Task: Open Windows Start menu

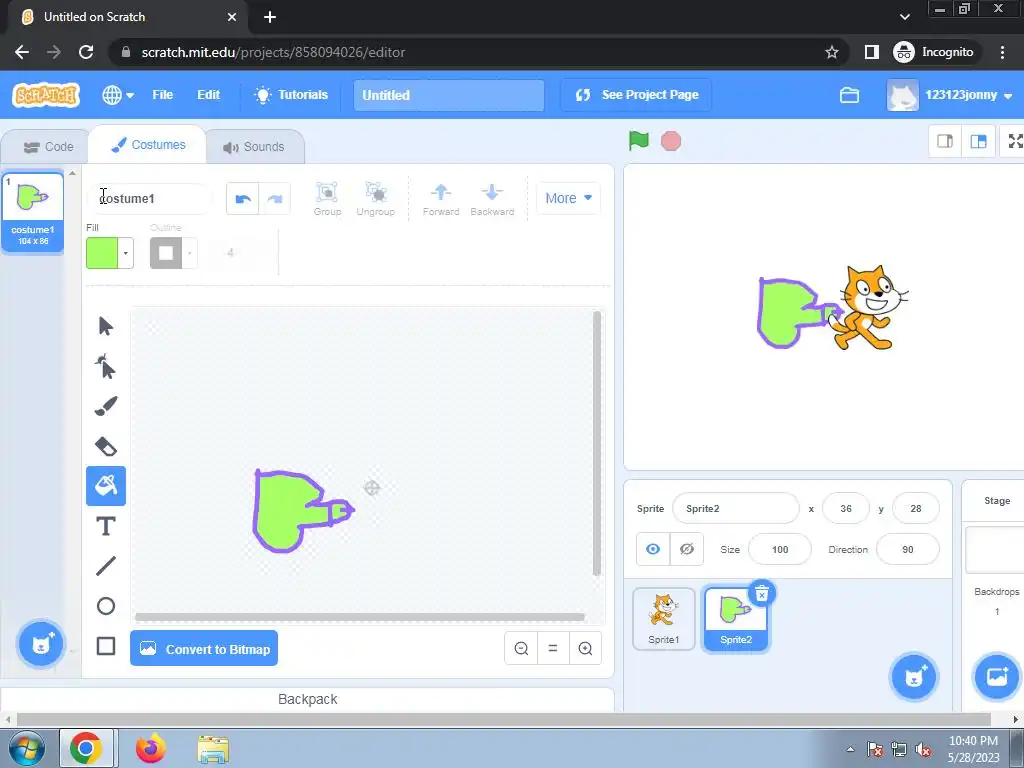Action: [27, 748]
